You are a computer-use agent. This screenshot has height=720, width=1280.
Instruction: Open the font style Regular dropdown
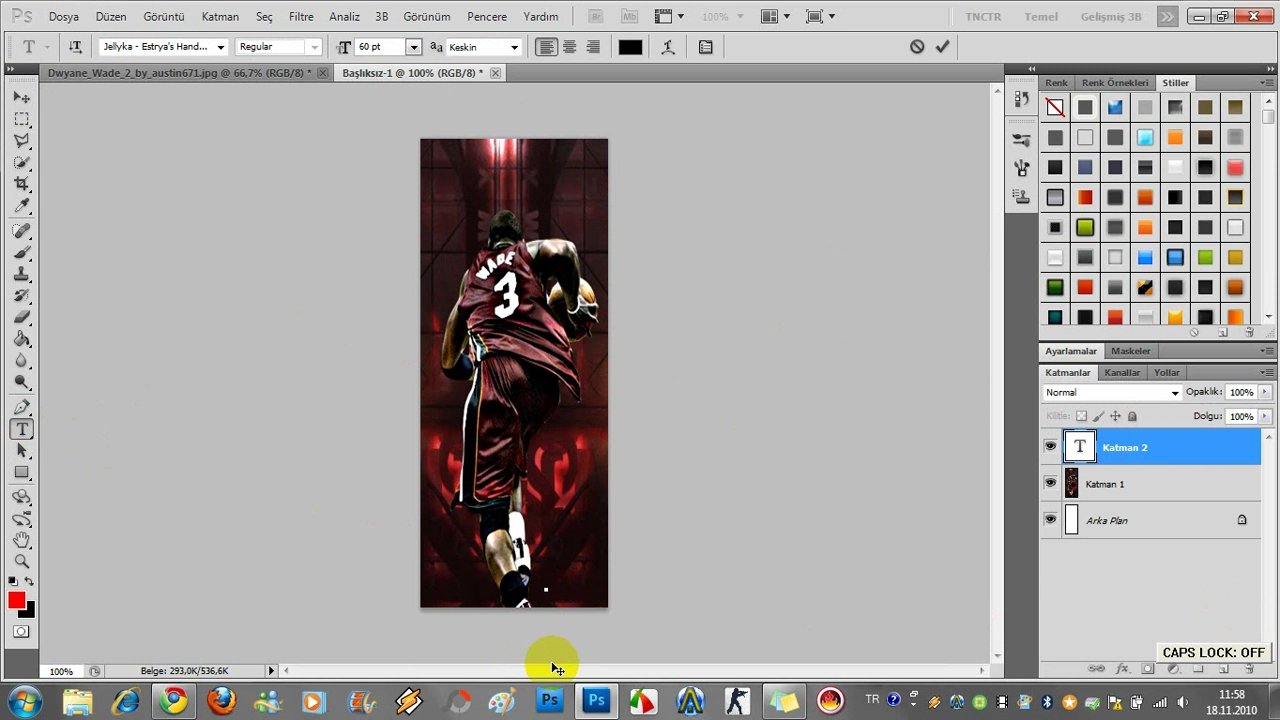point(314,47)
